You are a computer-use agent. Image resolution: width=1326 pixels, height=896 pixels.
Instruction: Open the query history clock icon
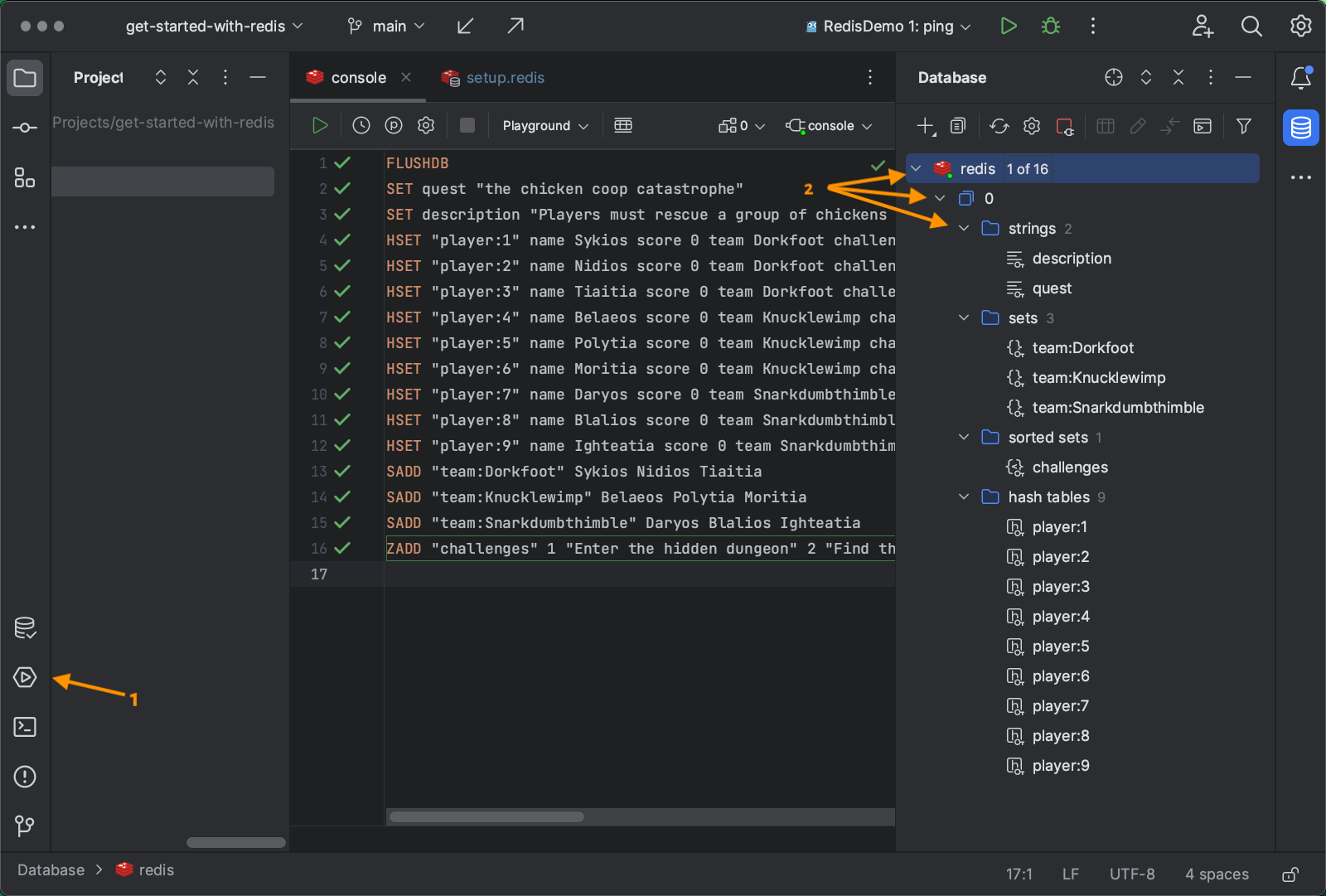click(361, 125)
